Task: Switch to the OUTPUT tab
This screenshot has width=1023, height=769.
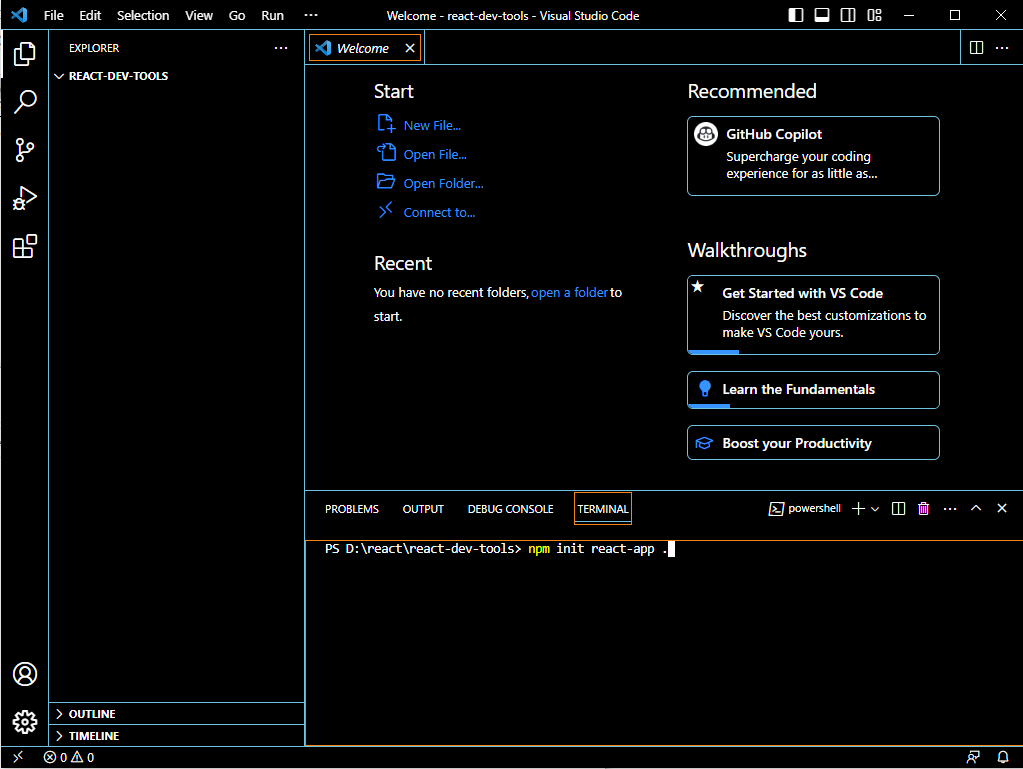Action: click(423, 509)
